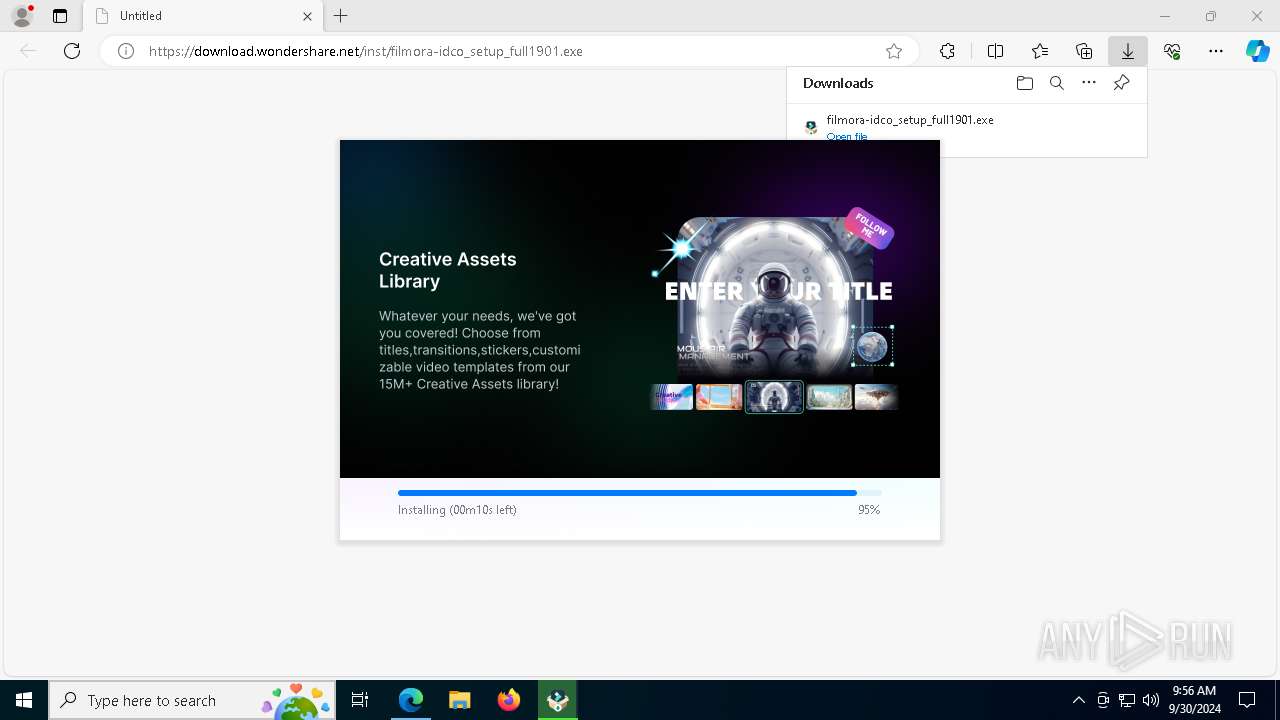Screen dimensions: 1280x720
Task: Select the Creative gradient template thumbnail
Action: point(672,397)
